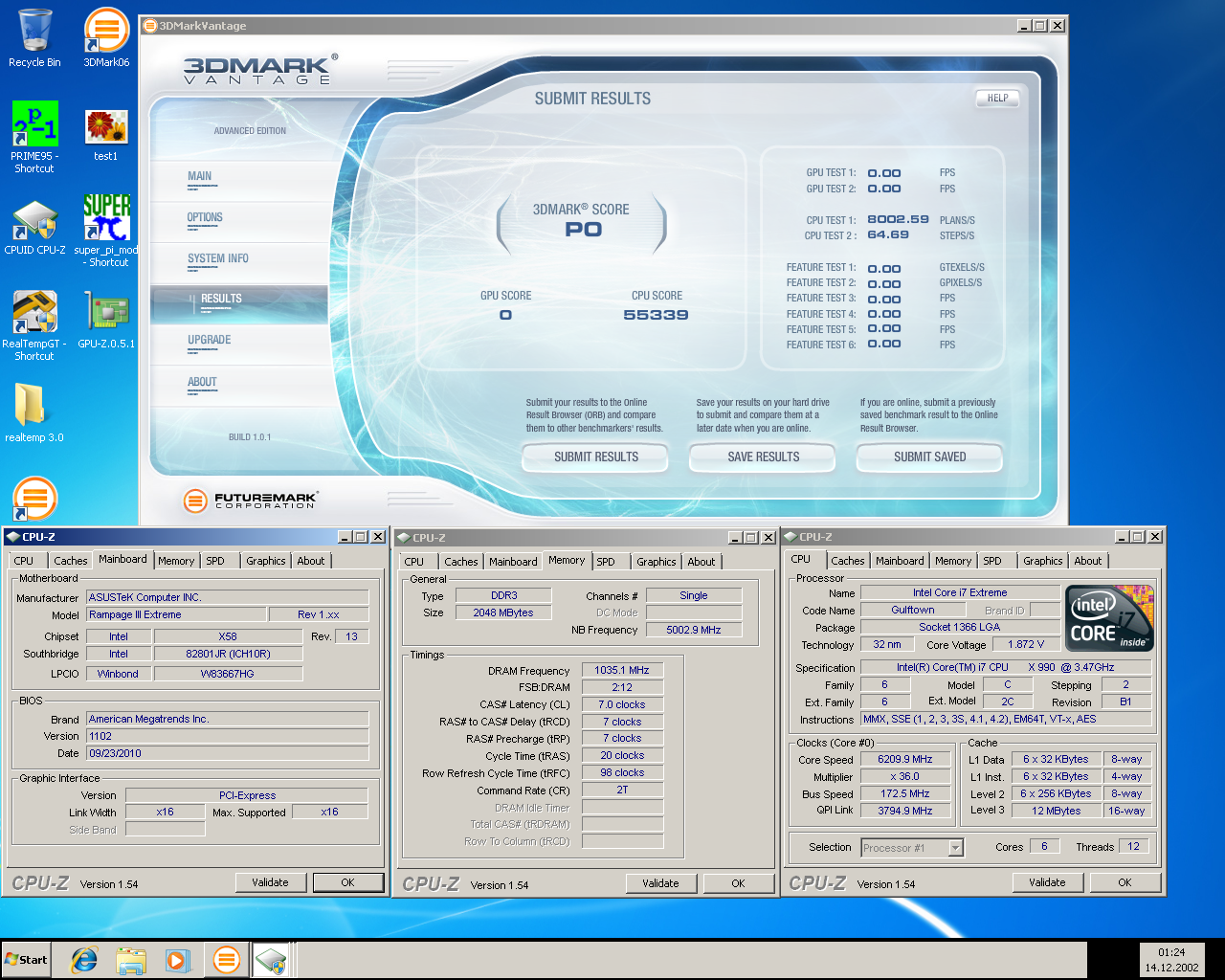Click Validate in the Mainboard CPU-Z window
This screenshot has height=980, width=1225.
tap(270, 882)
